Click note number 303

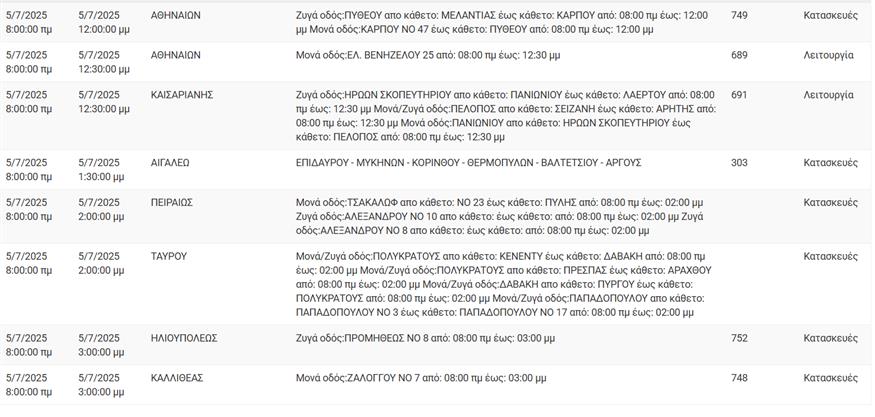pos(739,162)
